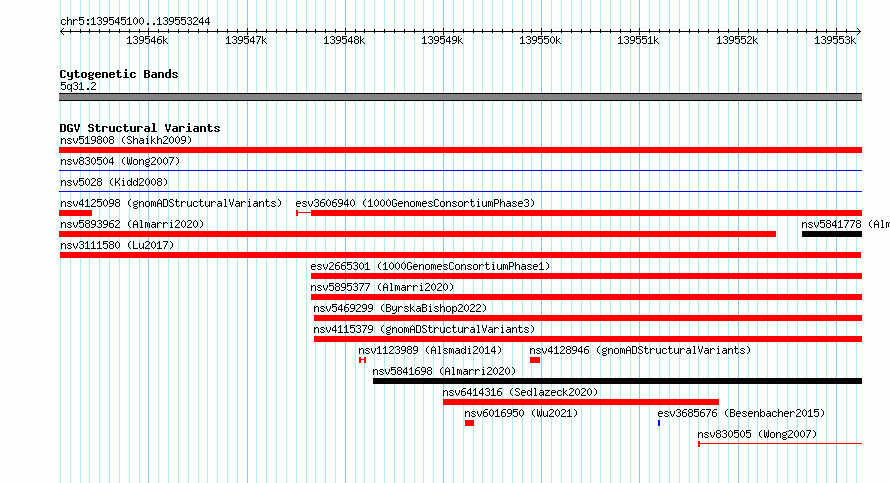The height and width of the screenshot is (483, 890).
Task: Click the small nsv6016950 red block
Action: [x=469, y=423]
